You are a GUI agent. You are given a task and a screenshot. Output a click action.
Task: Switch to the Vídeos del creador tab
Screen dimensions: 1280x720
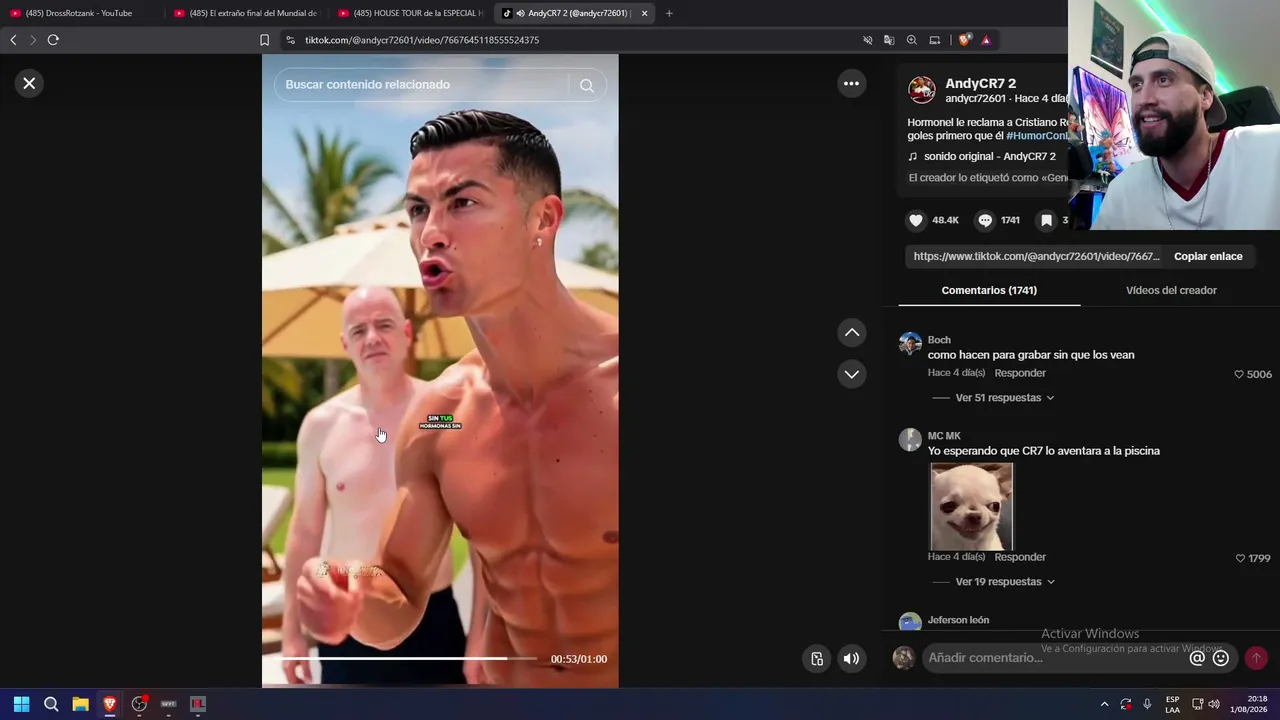point(1171,290)
